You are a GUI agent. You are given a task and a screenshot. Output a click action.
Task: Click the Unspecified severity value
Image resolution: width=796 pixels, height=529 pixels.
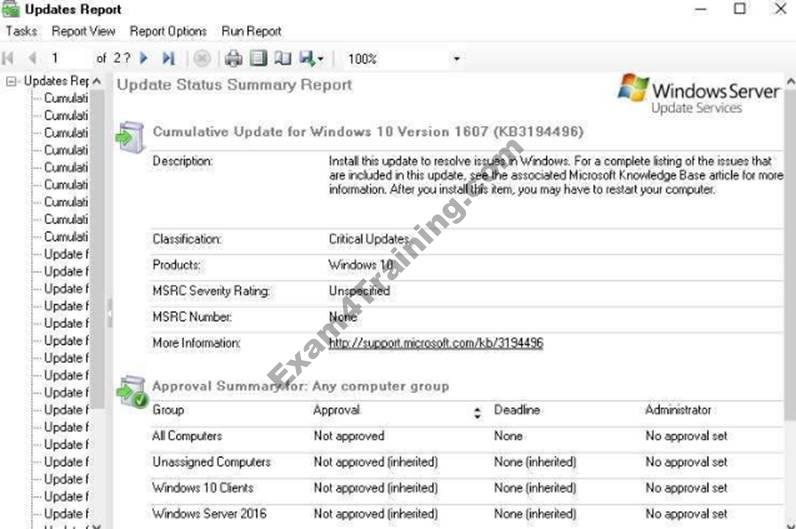[x=359, y=290]
